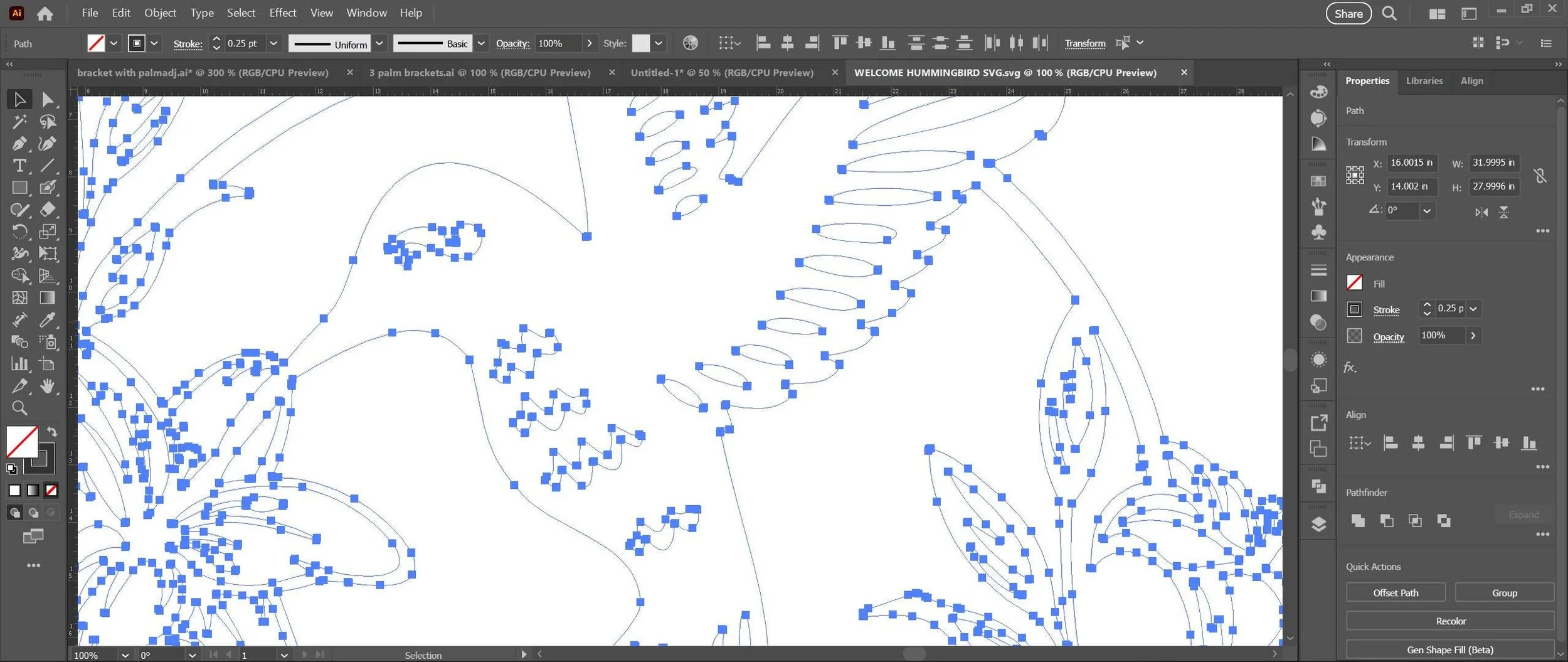Image resolution: width=1568 pixels, height=662 pixels.
Task: Flip the selection horizontally in the Transform section
Action: click(1481, 212)
